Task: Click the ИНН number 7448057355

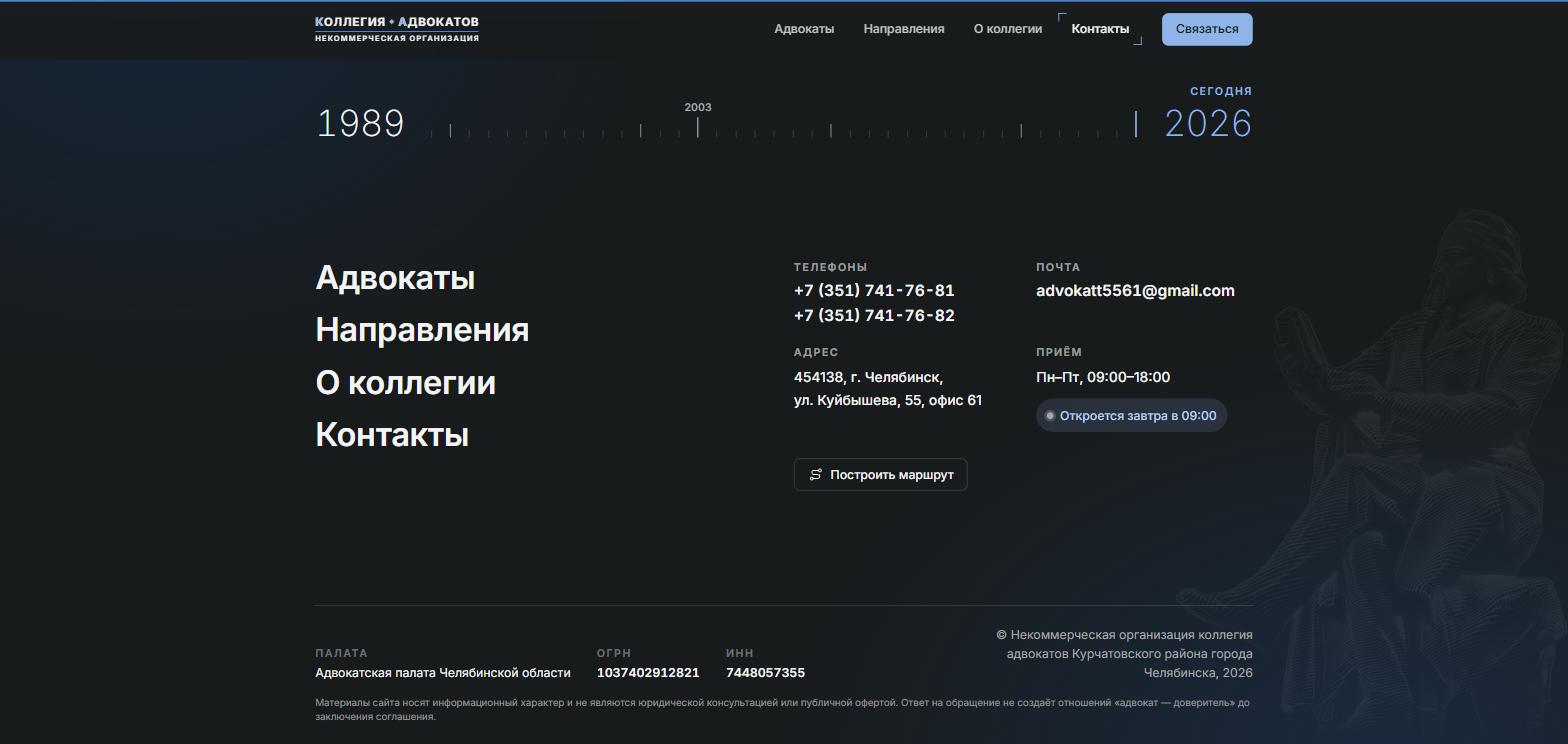Action: (765, 673)
